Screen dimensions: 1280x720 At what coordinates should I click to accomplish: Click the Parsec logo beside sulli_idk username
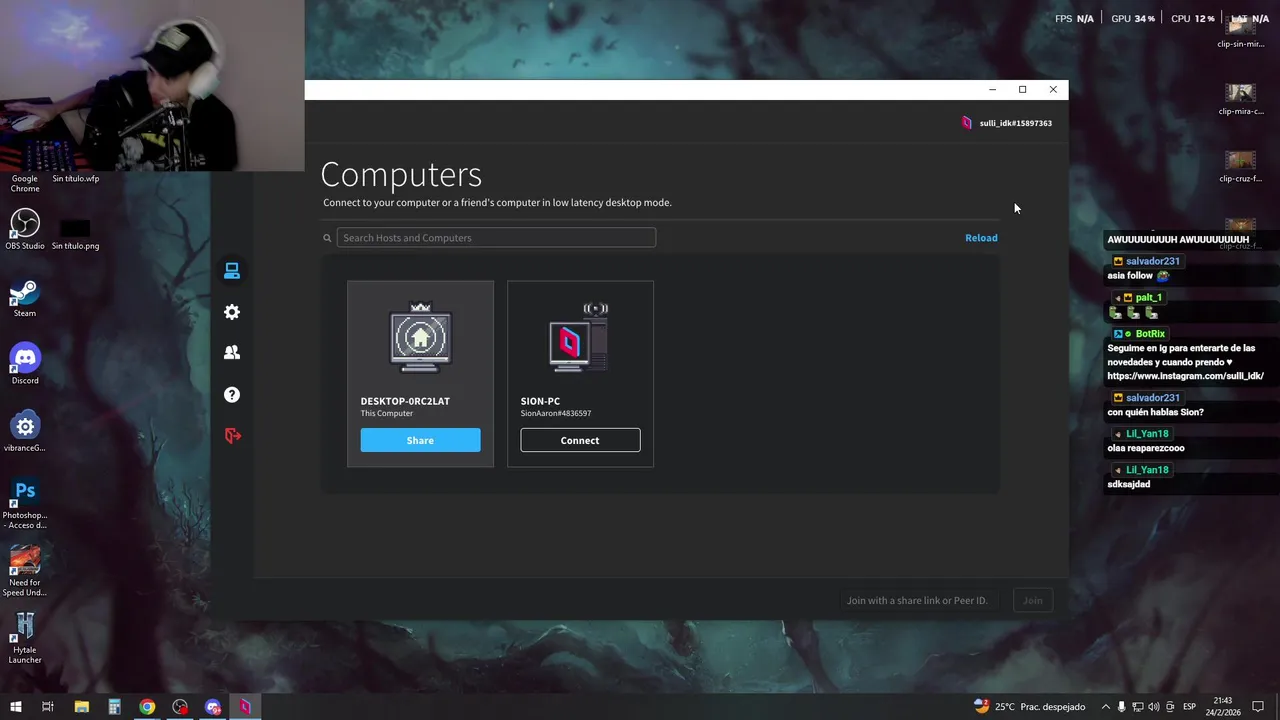coord(967,123)
